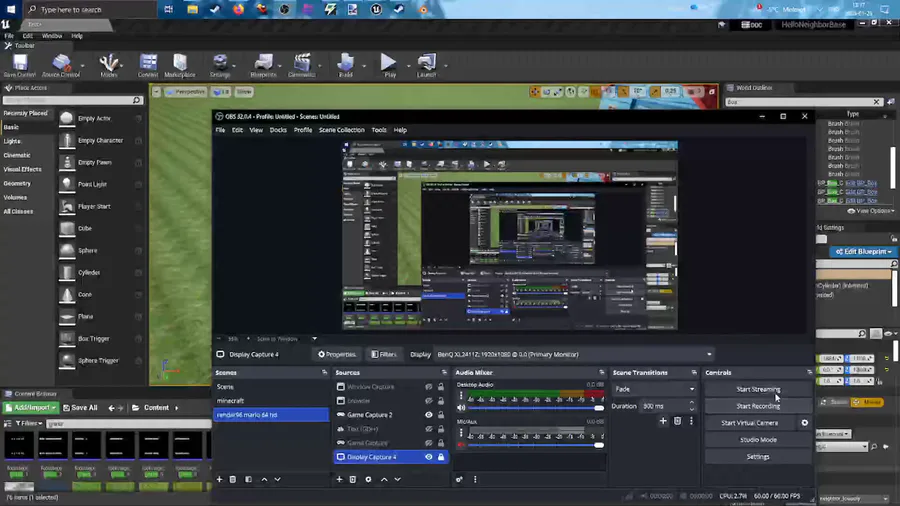Open source properties gear icon below Sources list
The width and height of the screenshot is (900, 506).
(x=368, y=479)
